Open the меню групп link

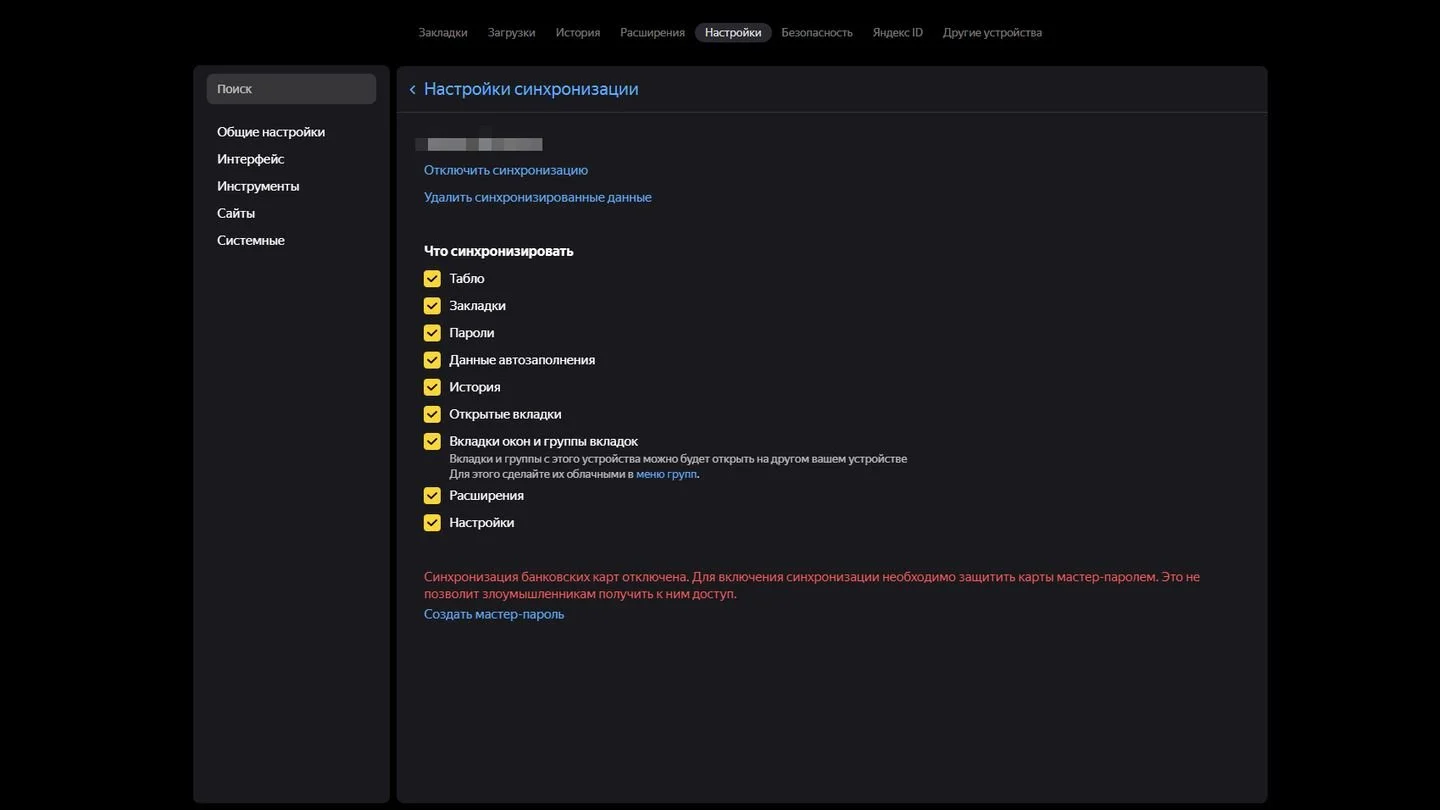point(667,474)
